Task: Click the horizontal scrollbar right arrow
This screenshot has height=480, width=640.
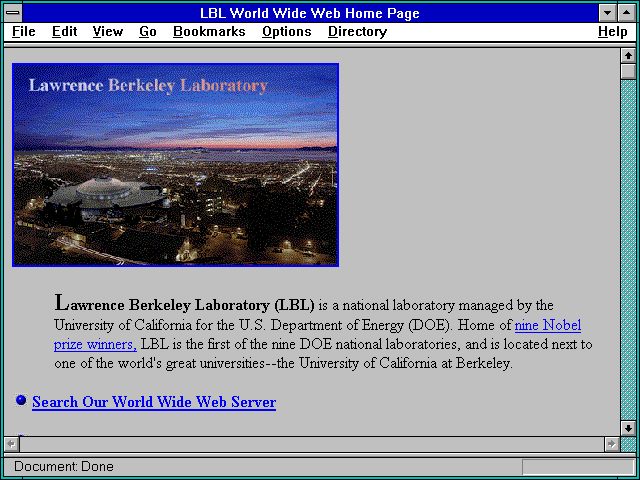Action: pyautogui.click(x=611, y=444)
